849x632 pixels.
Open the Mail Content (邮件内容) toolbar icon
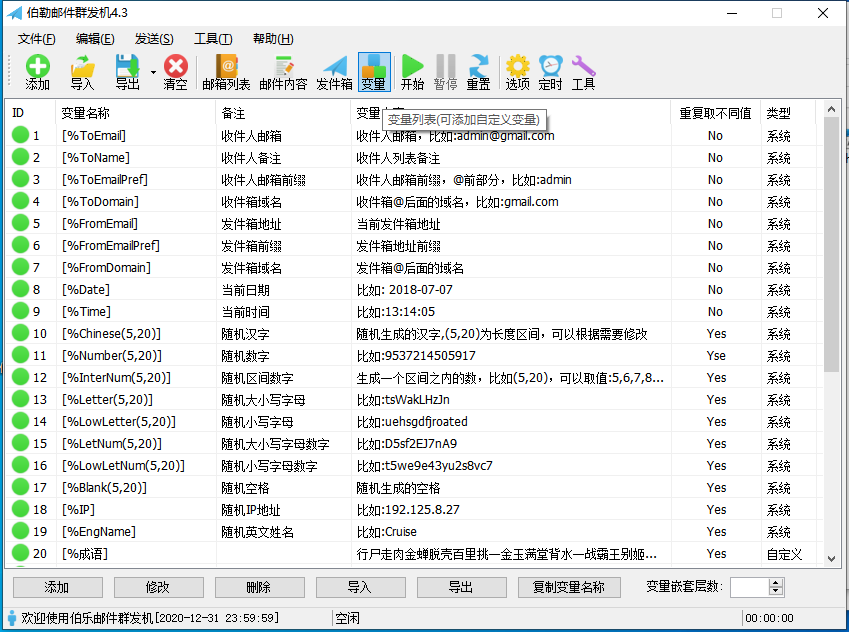click(283, 72)
